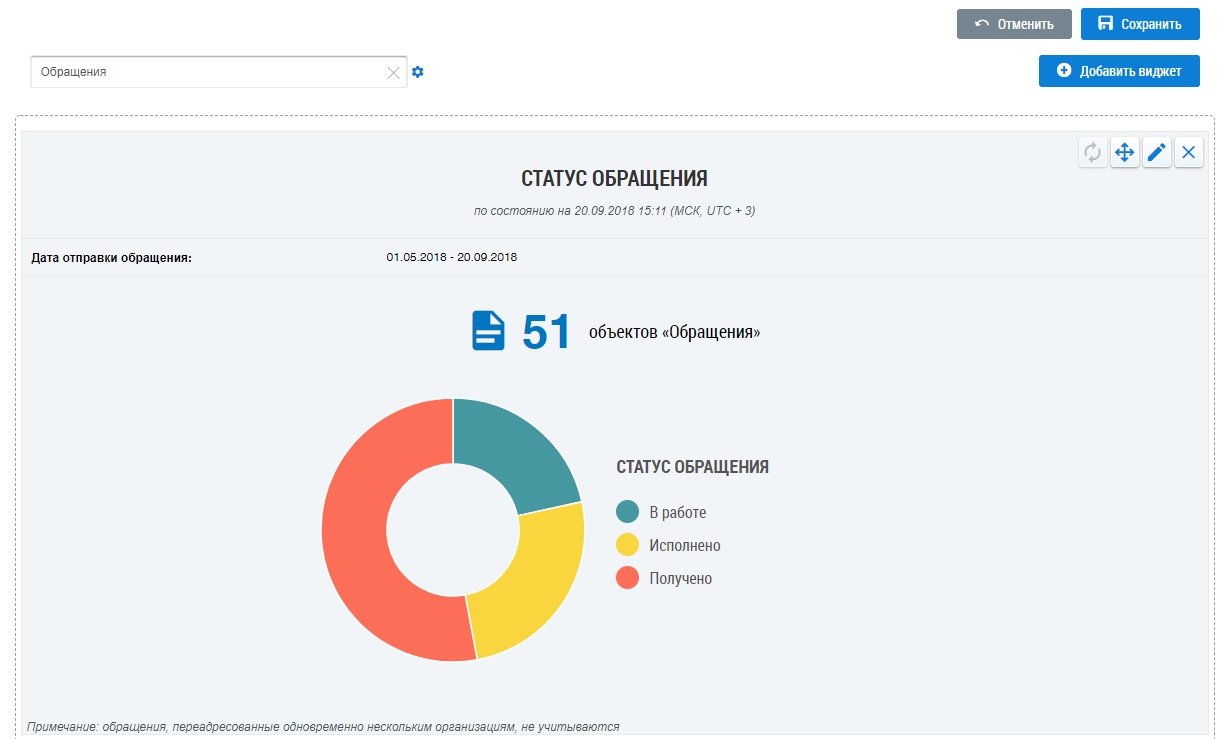
Task: Click the move widget arrows icon
Action: pyautogui.click(x=1124, y=153)
